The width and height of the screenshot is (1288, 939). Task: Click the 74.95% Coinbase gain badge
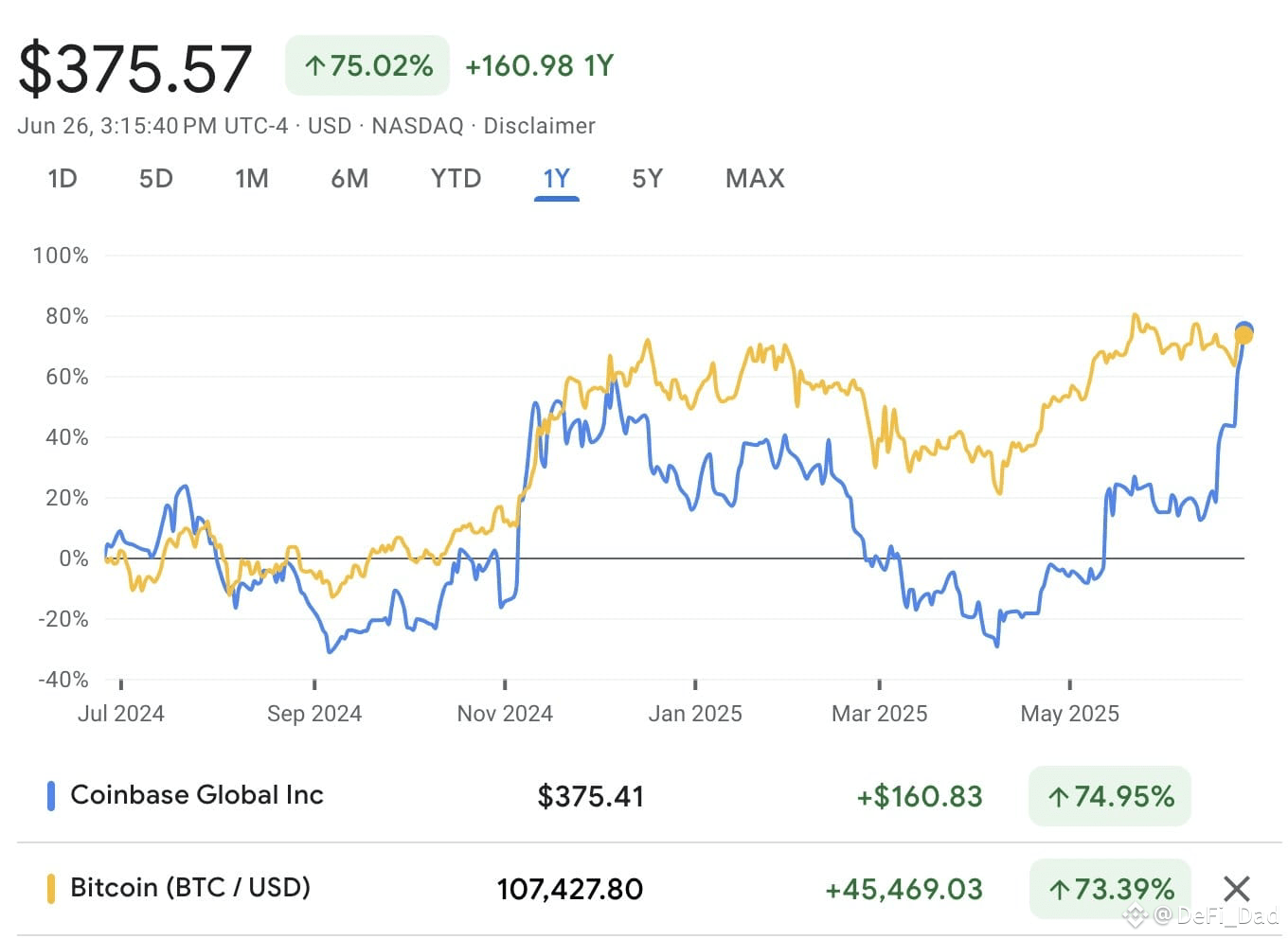coord(1110,796)
